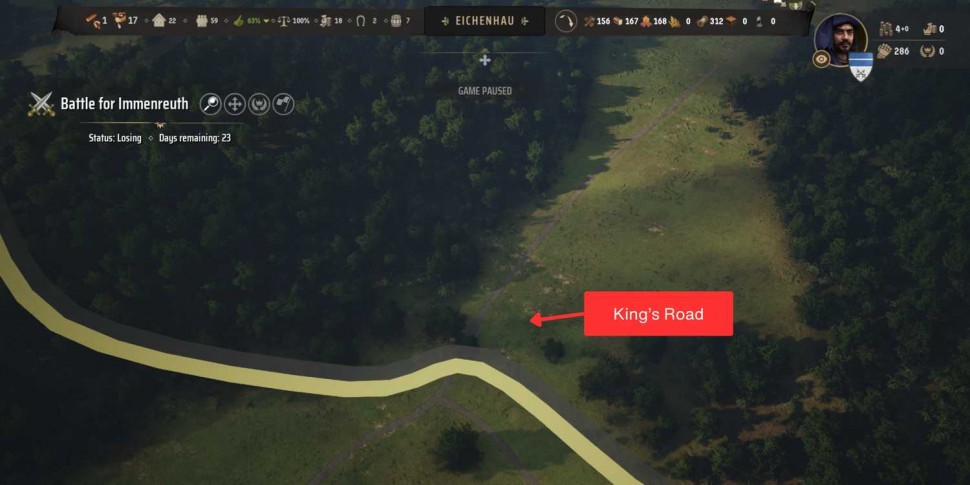Image resolution: width=970 pixels, height=485 pixels.
Task: Click the influence fist icon showing 286
Action: pos(883,51)
